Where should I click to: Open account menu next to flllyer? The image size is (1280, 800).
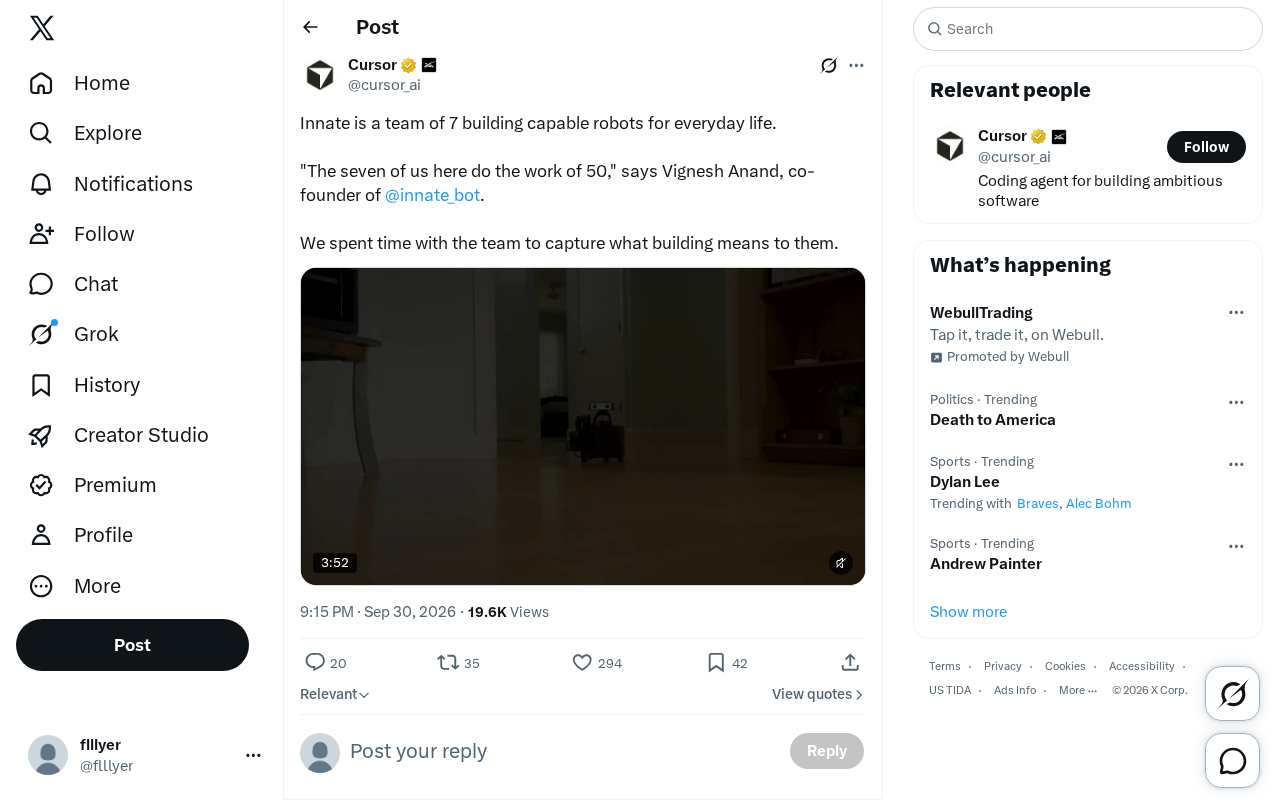(253, 755)
